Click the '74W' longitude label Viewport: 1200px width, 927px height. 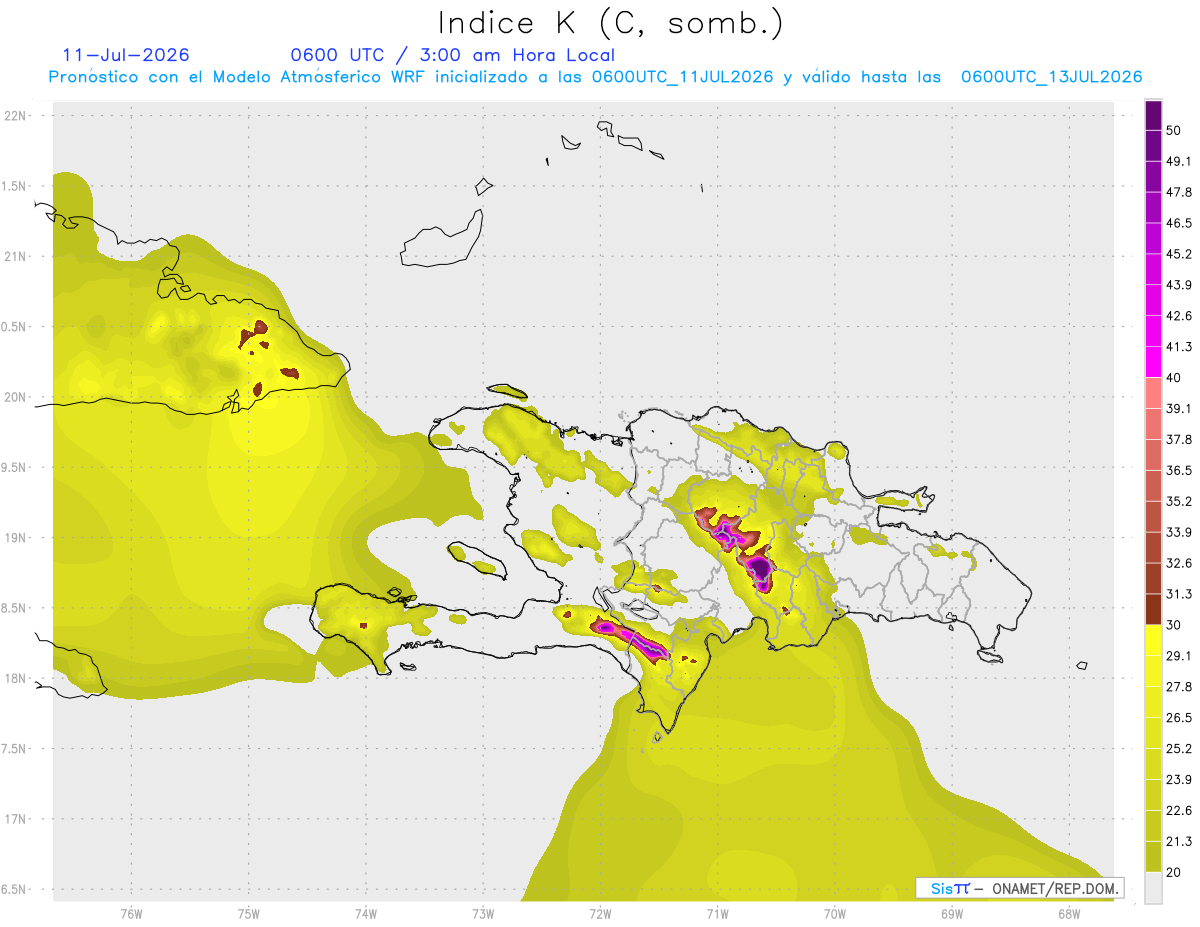pyautogui.click(x=366, y=914)
